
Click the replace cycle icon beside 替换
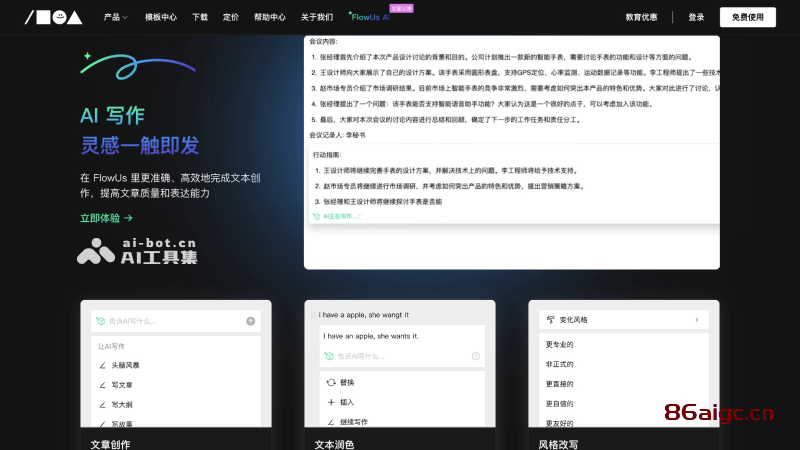point(331,382)
